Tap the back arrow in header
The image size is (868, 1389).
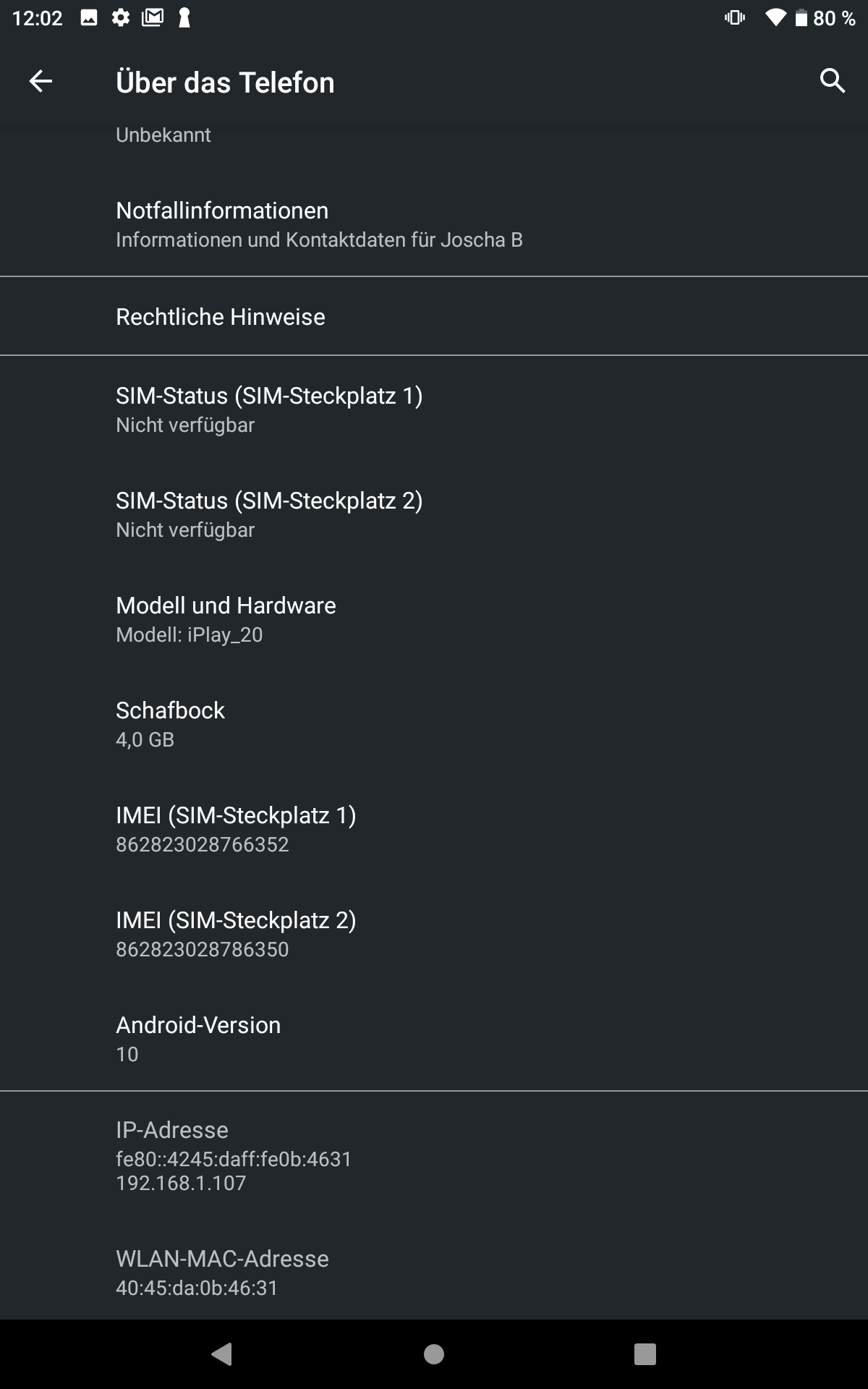41,81
